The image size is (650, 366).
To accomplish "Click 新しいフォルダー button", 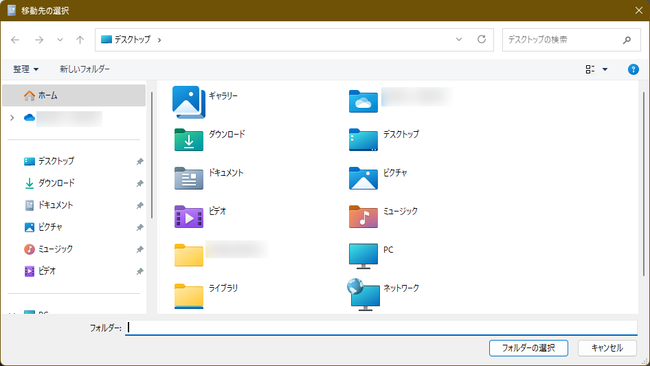I will pos(85,69).
